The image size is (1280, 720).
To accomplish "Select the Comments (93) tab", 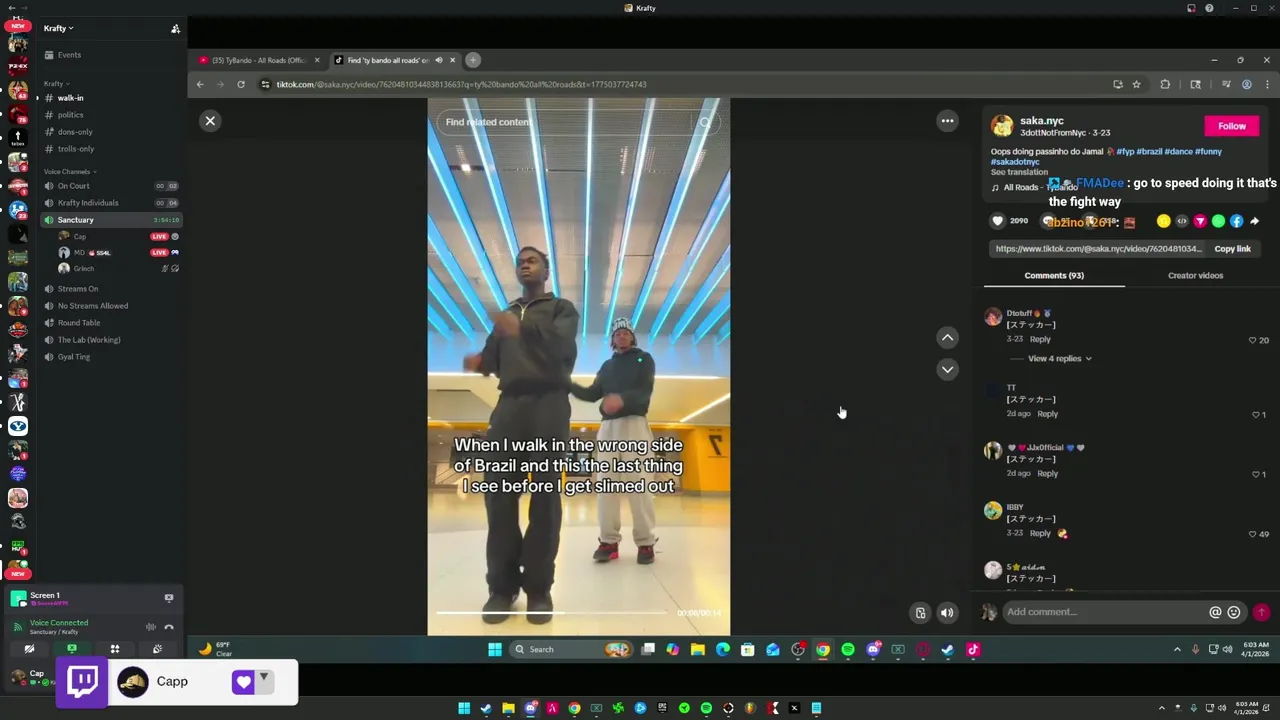I will (1054, 275).
